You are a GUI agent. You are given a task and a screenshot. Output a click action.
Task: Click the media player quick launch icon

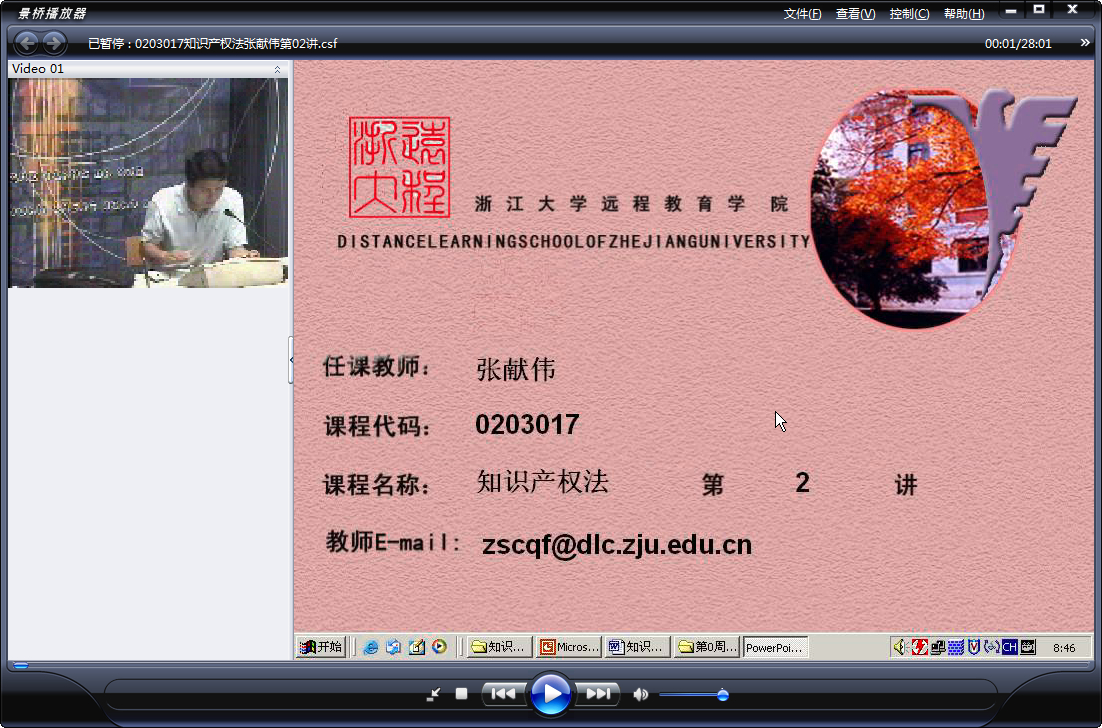point(439,646)
